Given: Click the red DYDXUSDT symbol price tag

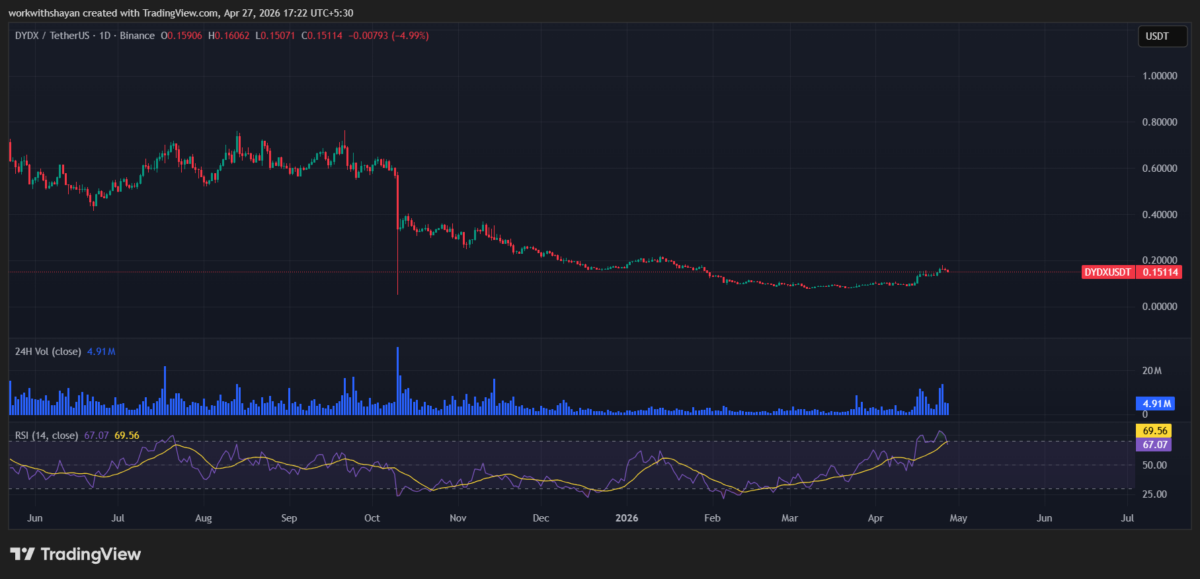Looking at the screenshot, I should pyautogui.click(x=1108, y=272).
